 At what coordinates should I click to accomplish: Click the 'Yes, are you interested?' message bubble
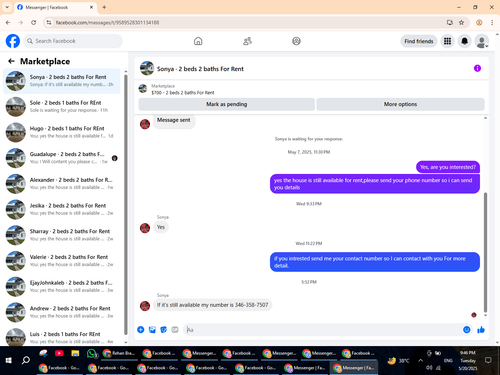click(448, 167)
